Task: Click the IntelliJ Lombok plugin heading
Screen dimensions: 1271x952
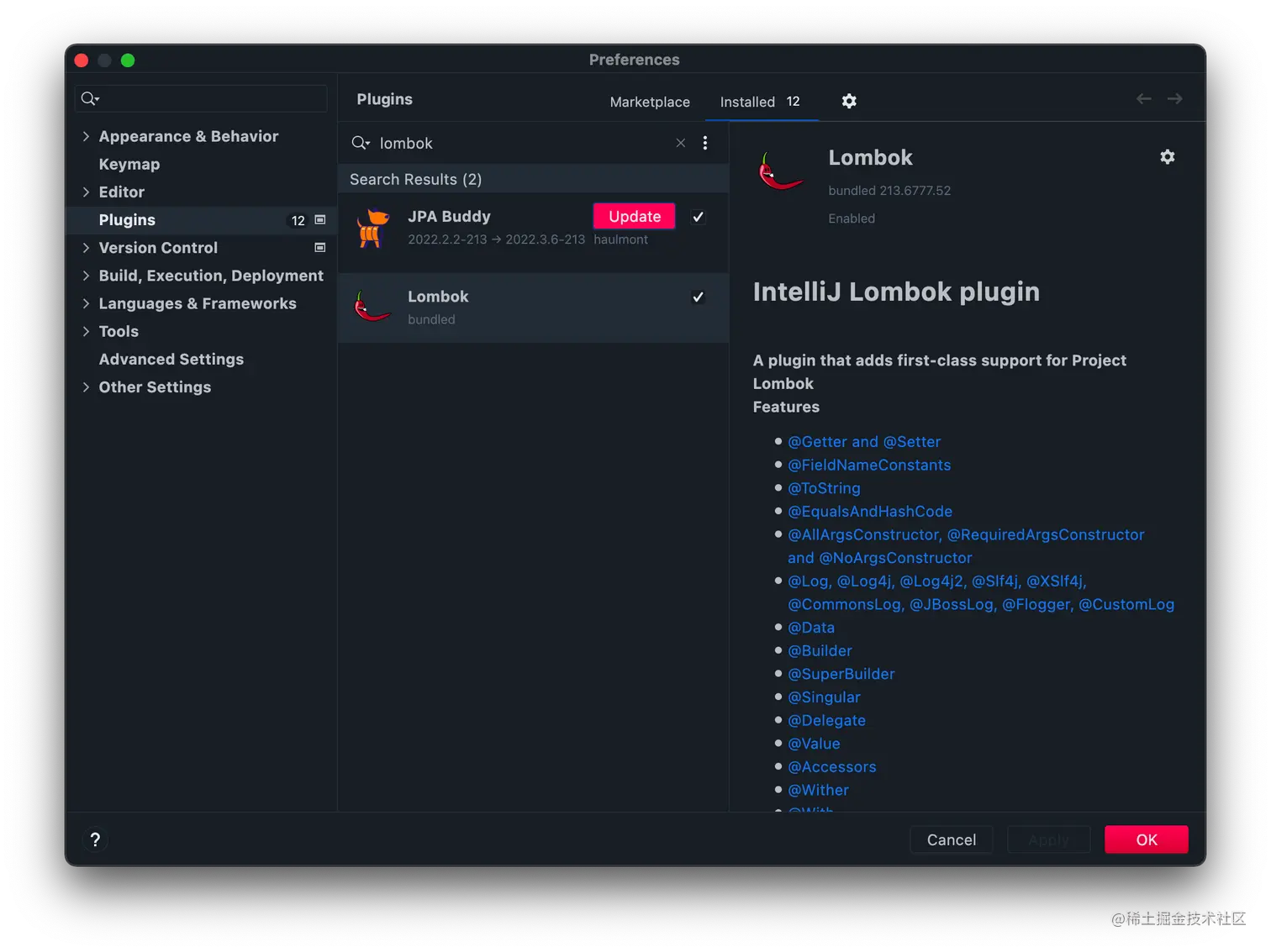Action: click(896, 292)
